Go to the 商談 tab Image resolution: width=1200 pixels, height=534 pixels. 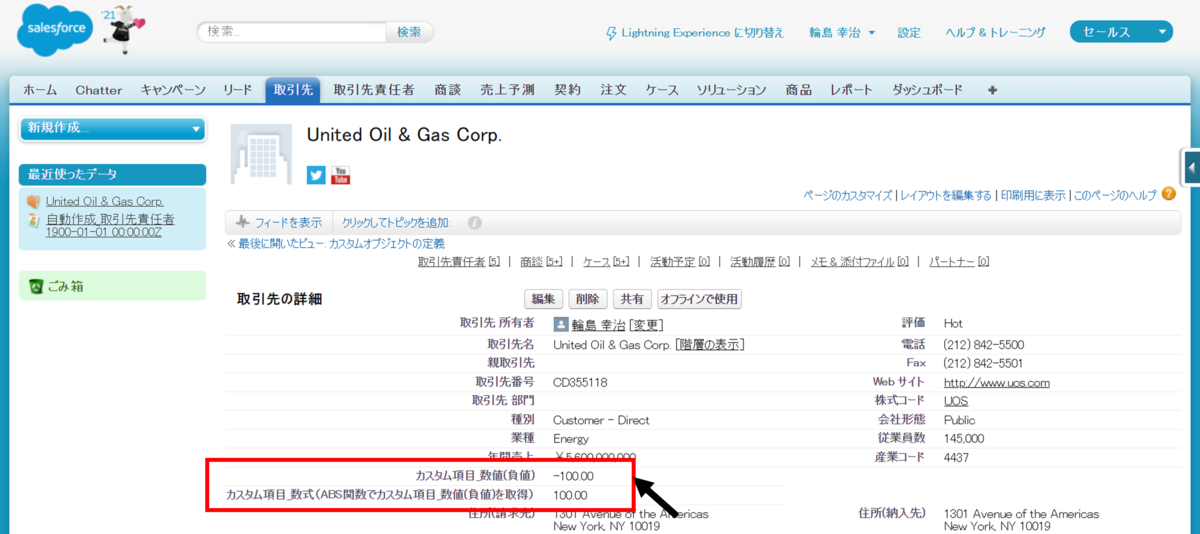pyautogui.click(x=448, y=90)
